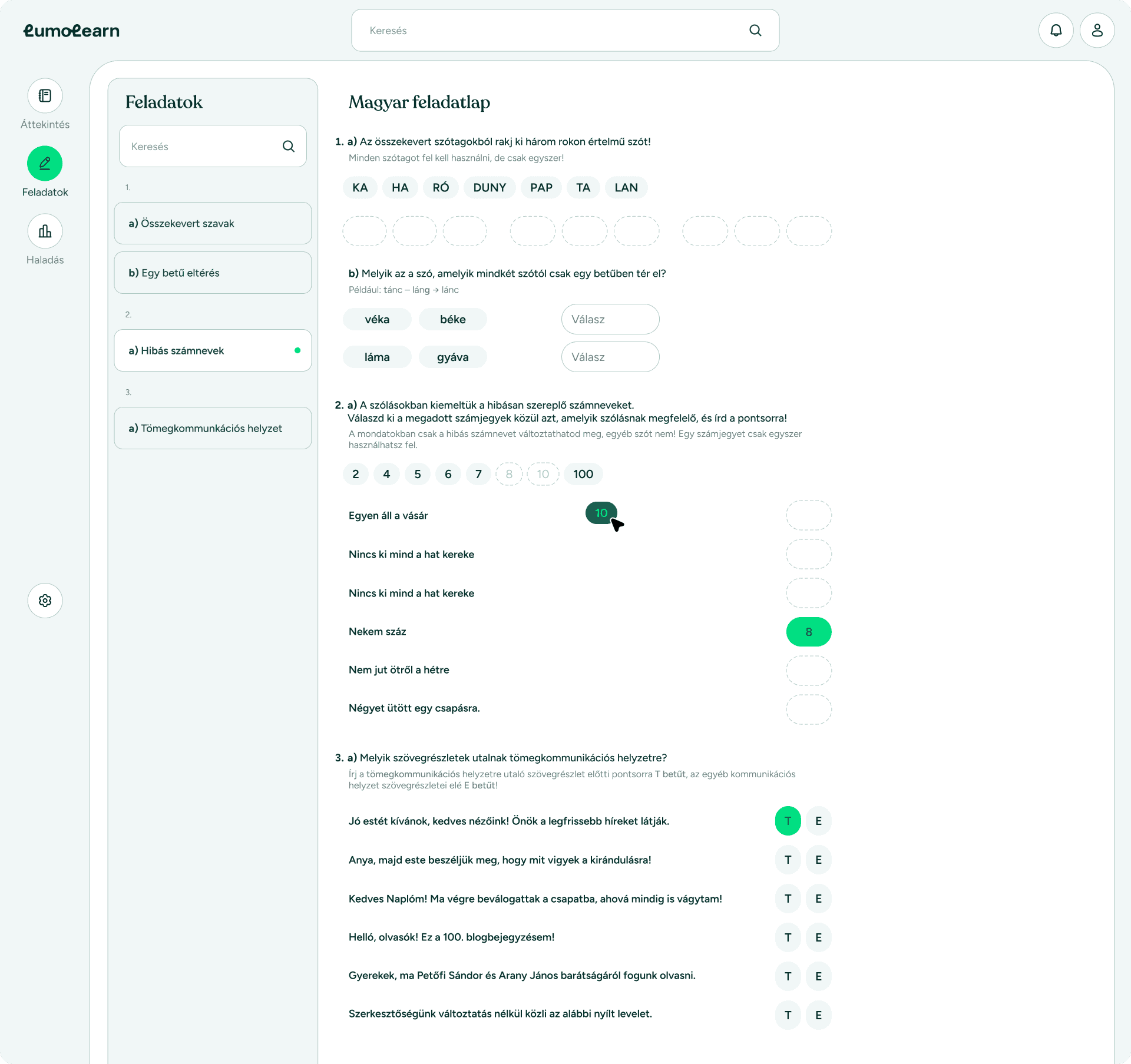Open the Haladás progress chart icon
1131x1064 pixels.
[x=45, y=231]
